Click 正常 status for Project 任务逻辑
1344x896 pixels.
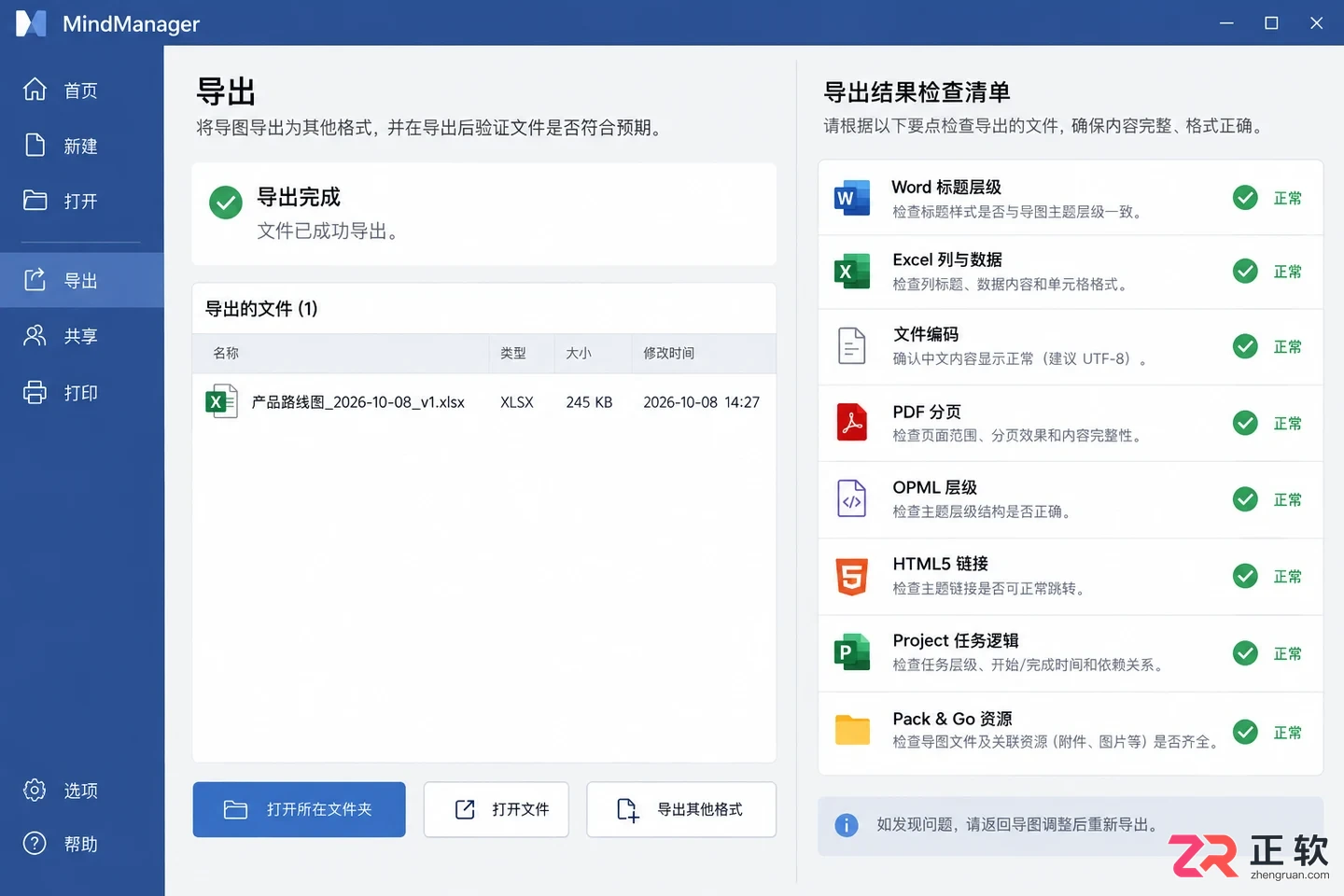click(1287, 653)
